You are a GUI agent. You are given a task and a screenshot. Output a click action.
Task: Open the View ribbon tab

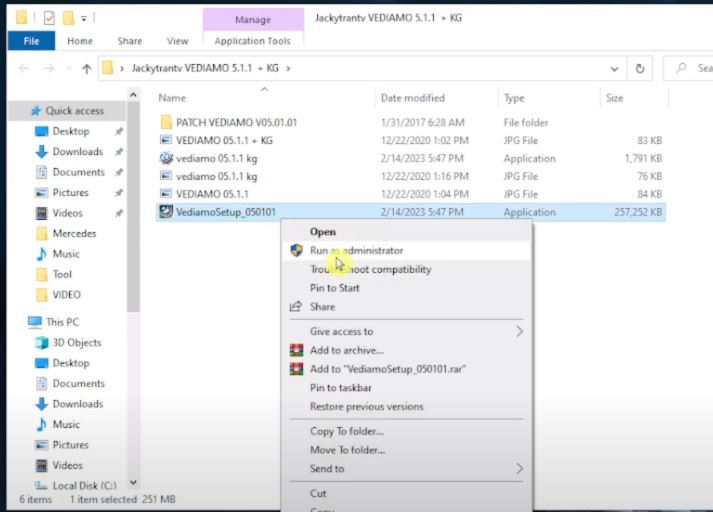tap(177, 41)
